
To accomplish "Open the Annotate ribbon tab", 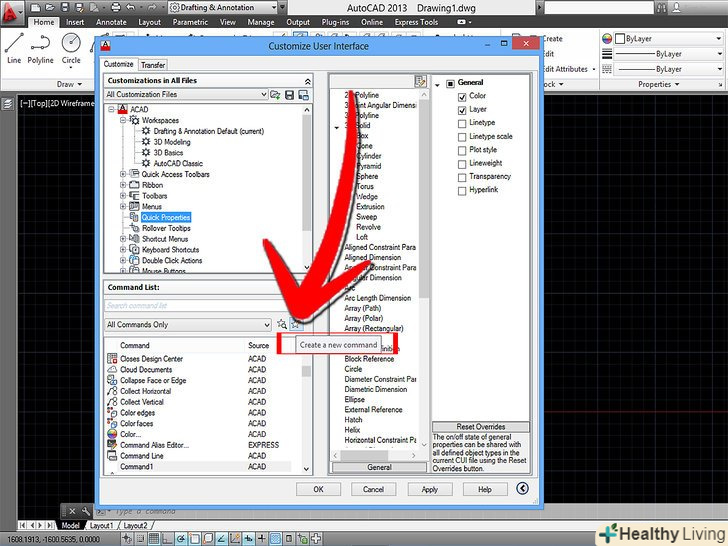I will point(110,21).
